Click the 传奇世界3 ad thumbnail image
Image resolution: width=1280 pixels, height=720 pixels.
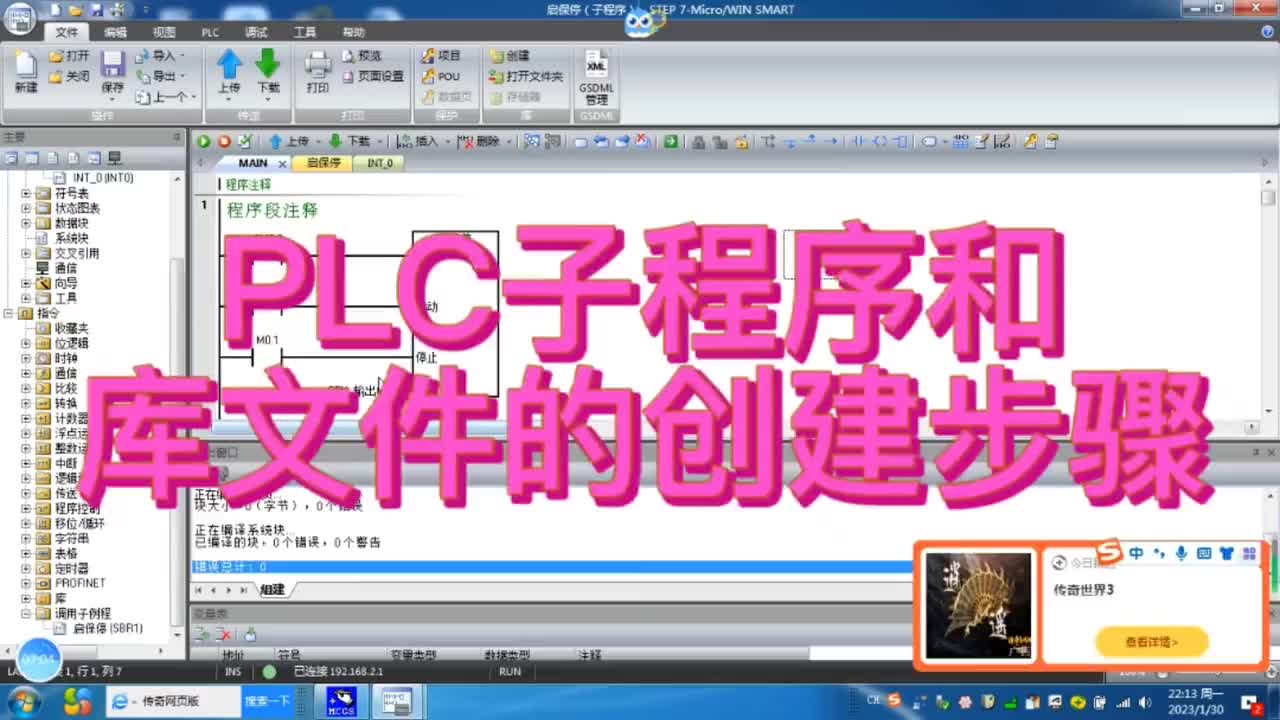pos(978,606)
